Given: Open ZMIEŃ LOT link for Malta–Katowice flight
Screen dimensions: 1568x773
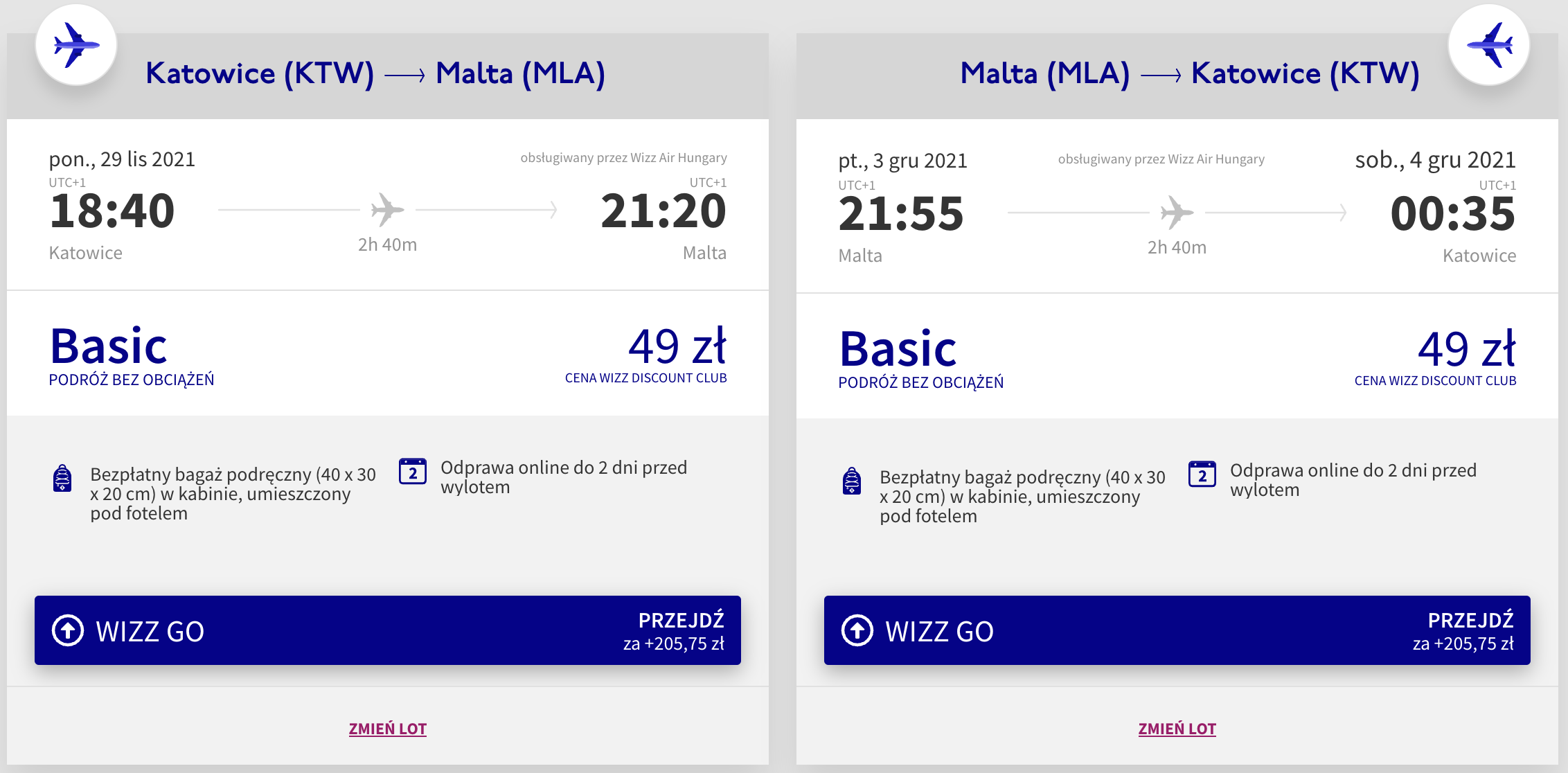Looking at the screenshot, I should point(1177,729).
